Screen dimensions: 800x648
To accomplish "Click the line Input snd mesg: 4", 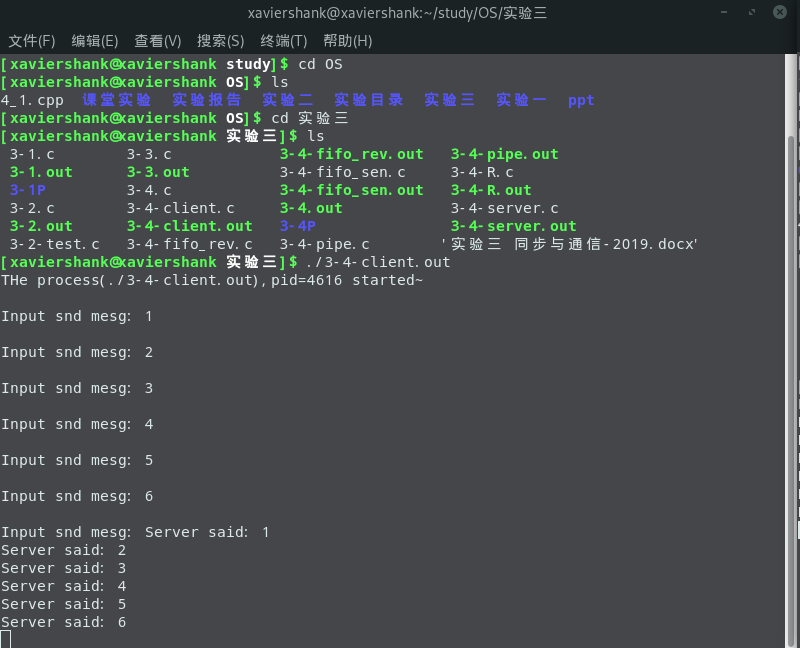I will click(x=77, y=424).
